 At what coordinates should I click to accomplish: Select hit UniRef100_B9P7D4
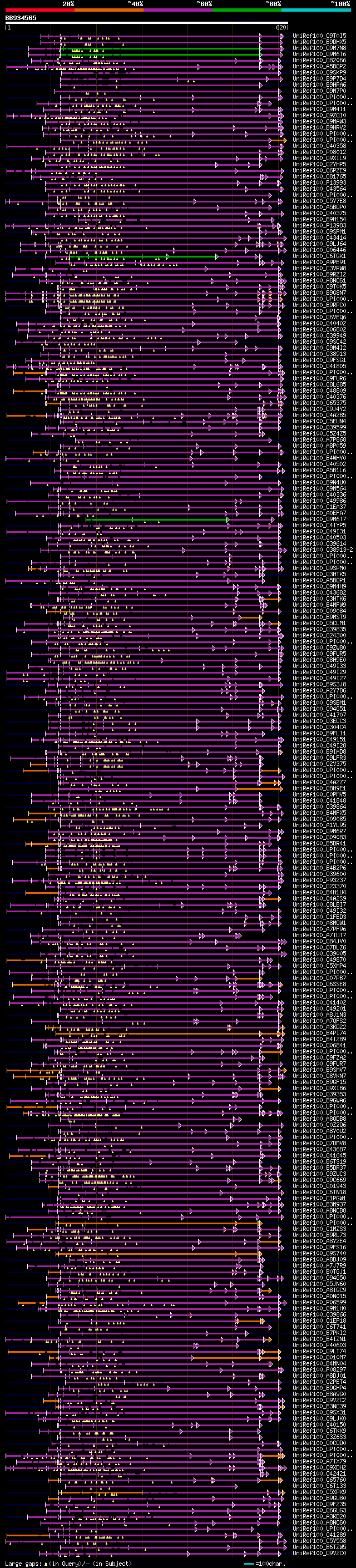pyautogui.click(x=319, y=78)
